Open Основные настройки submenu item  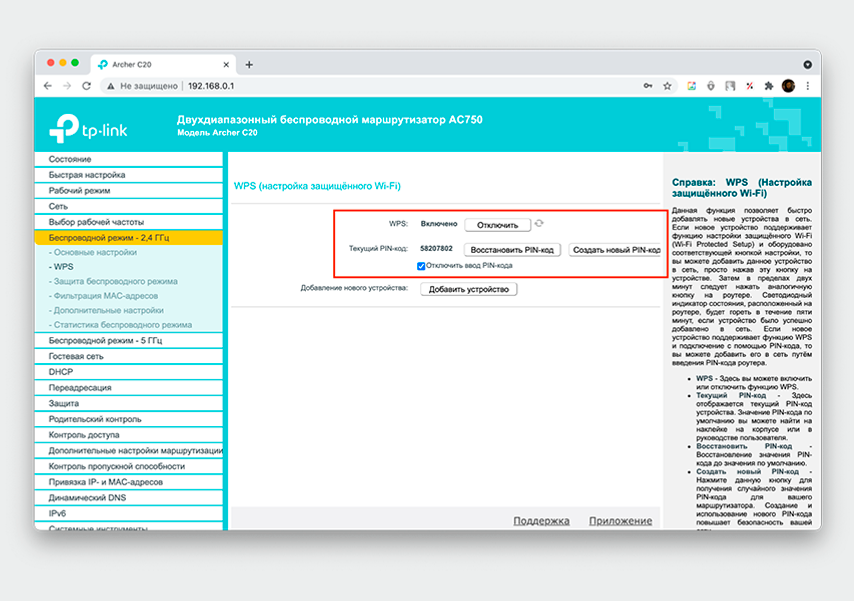[95, 252]
